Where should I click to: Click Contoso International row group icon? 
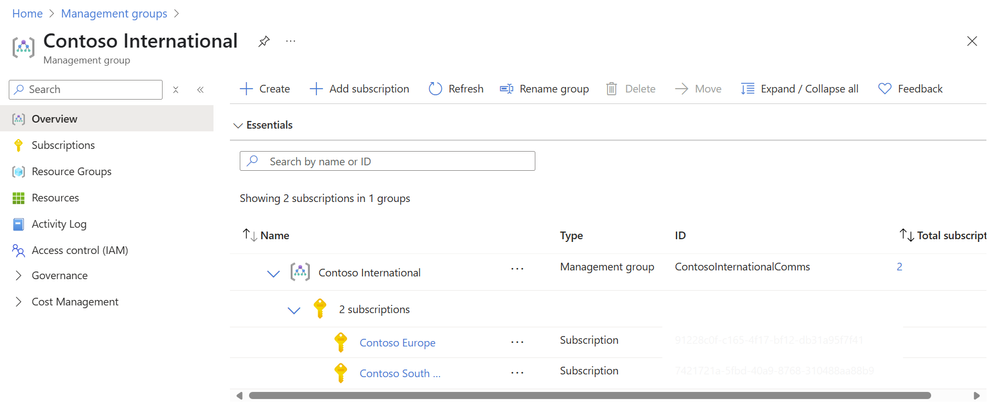point(300,272)
